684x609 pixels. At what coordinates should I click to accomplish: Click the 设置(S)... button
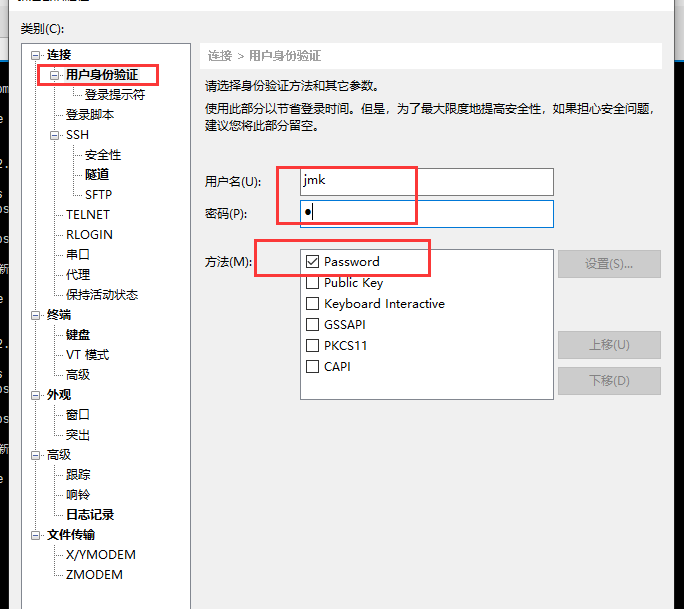click(x=609, y=264)
